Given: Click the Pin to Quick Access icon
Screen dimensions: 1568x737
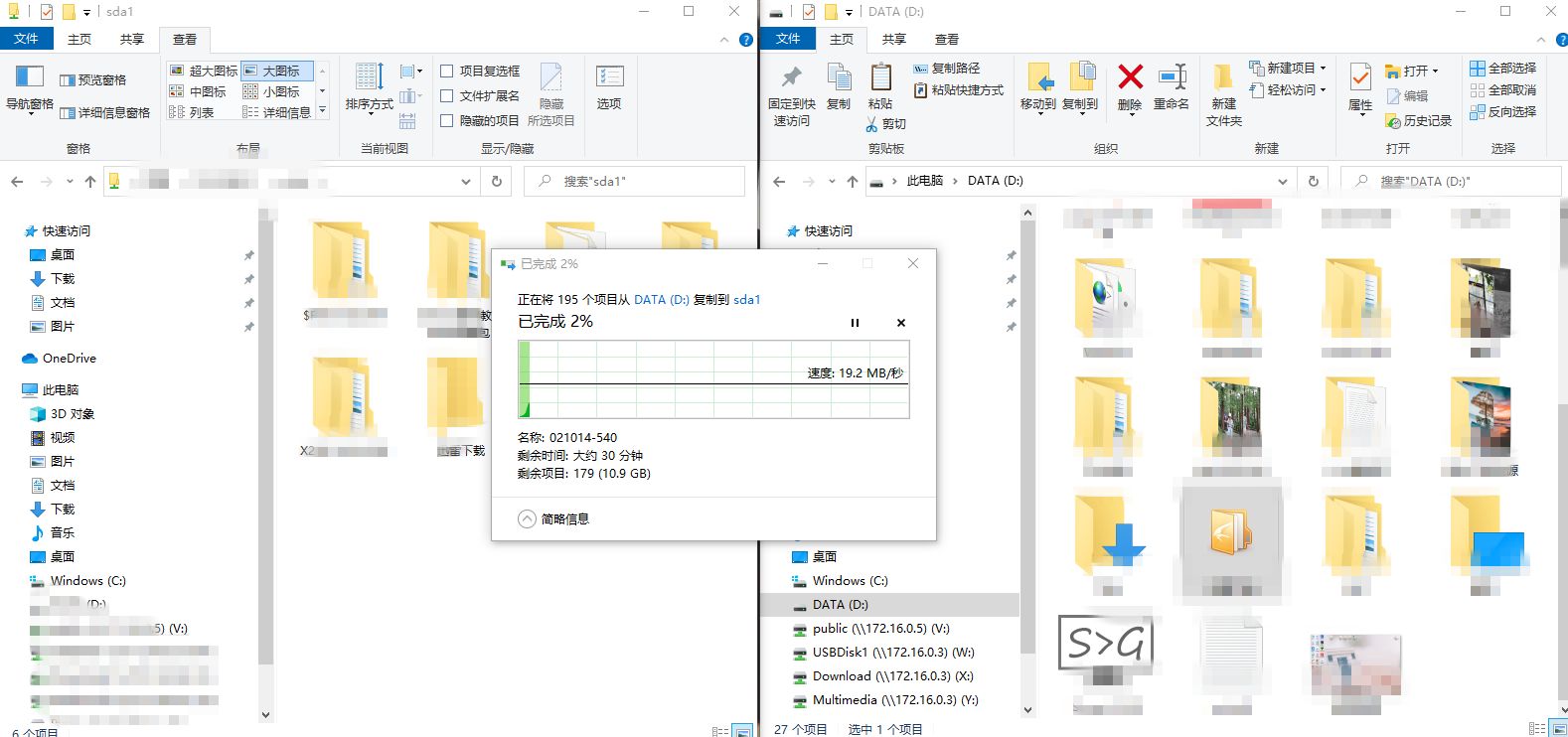Looking at the screenshot, I should click(791, 78).
